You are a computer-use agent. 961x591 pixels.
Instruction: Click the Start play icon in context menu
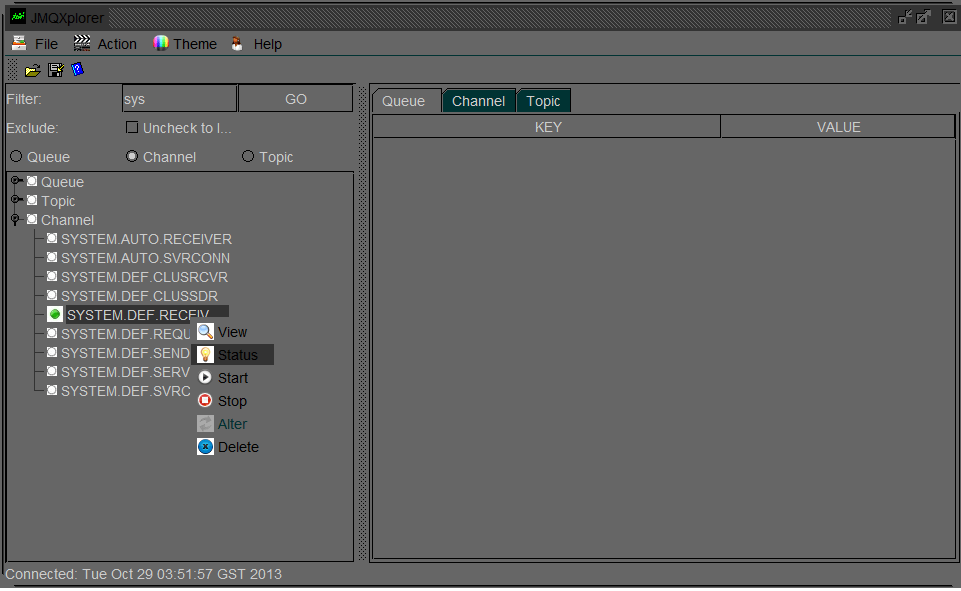[207, 378]
